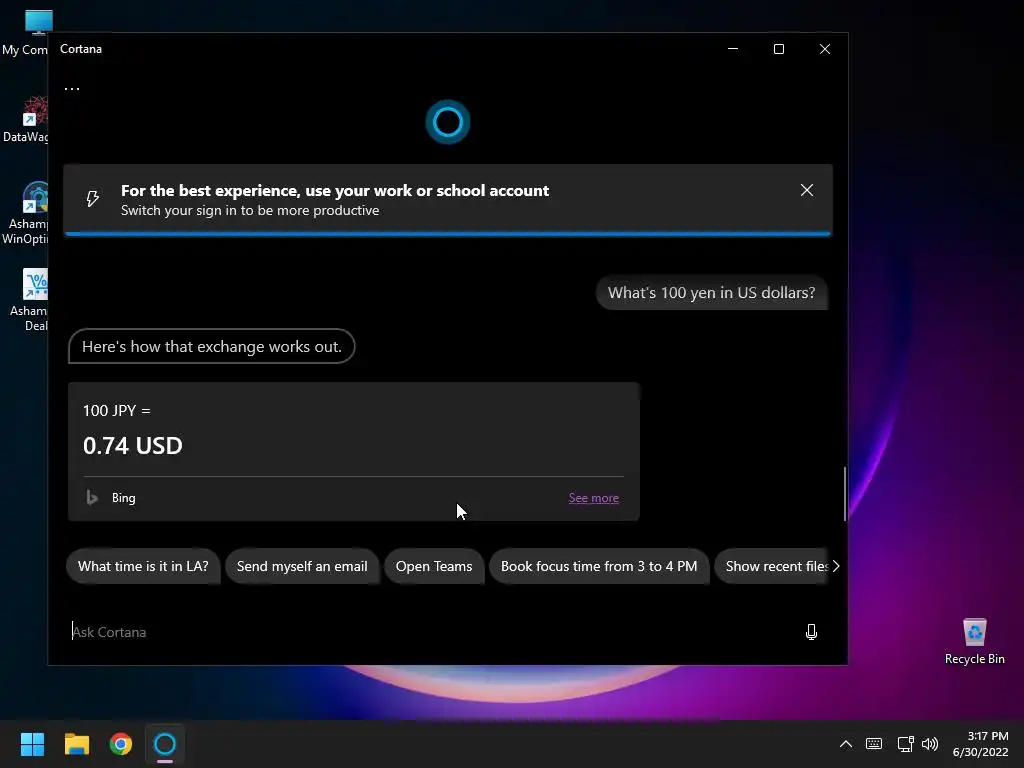Screen dimensions: 1024x768
Task: Open the clock showing 3:17 PM
Action: [x=980, y=744]
